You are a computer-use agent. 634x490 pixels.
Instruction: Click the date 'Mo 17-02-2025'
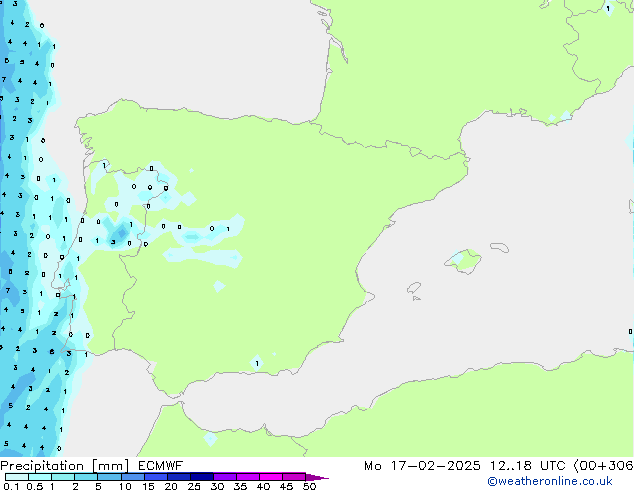point(422,466)
